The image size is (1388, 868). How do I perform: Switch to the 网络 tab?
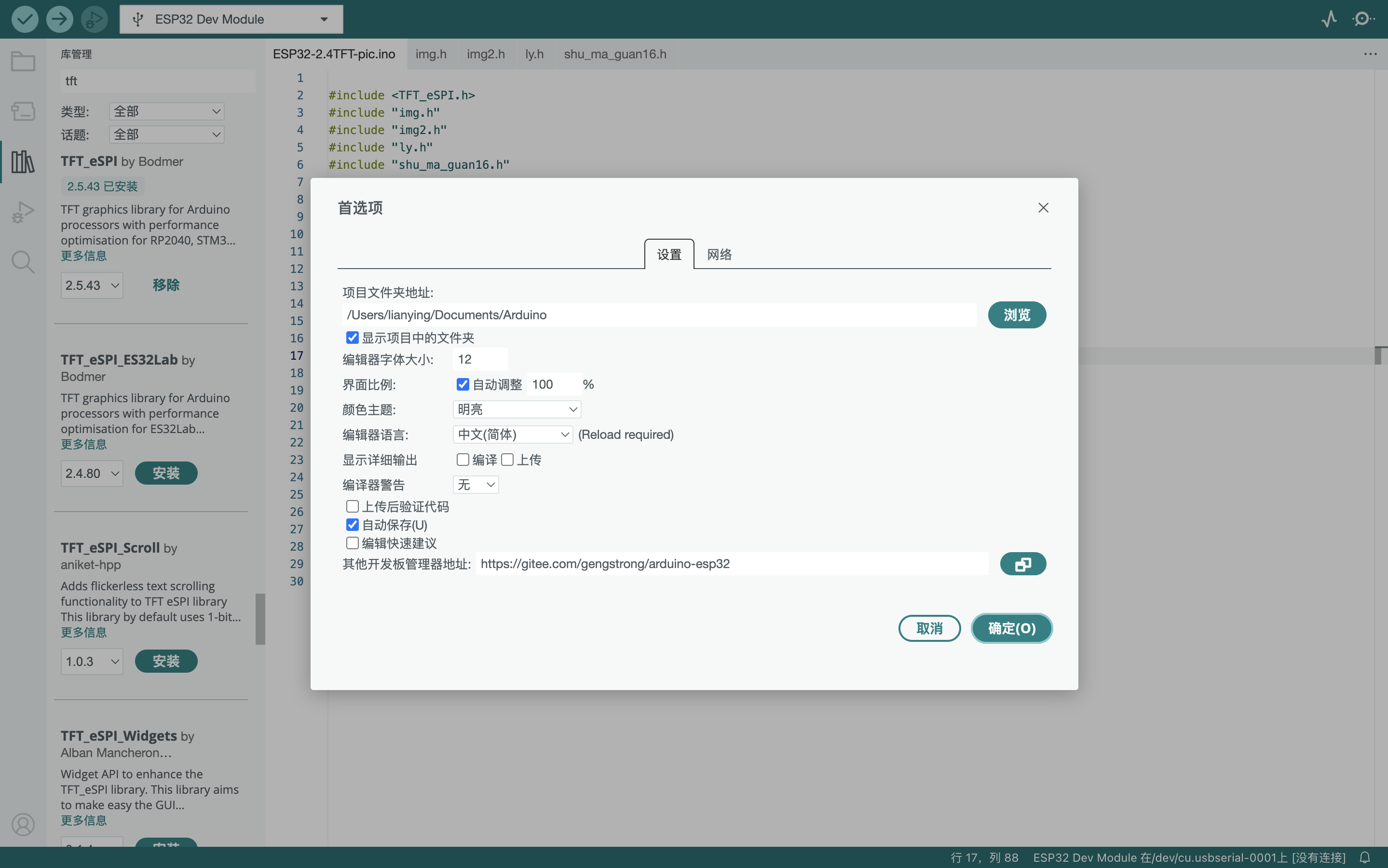click(719, 254)
